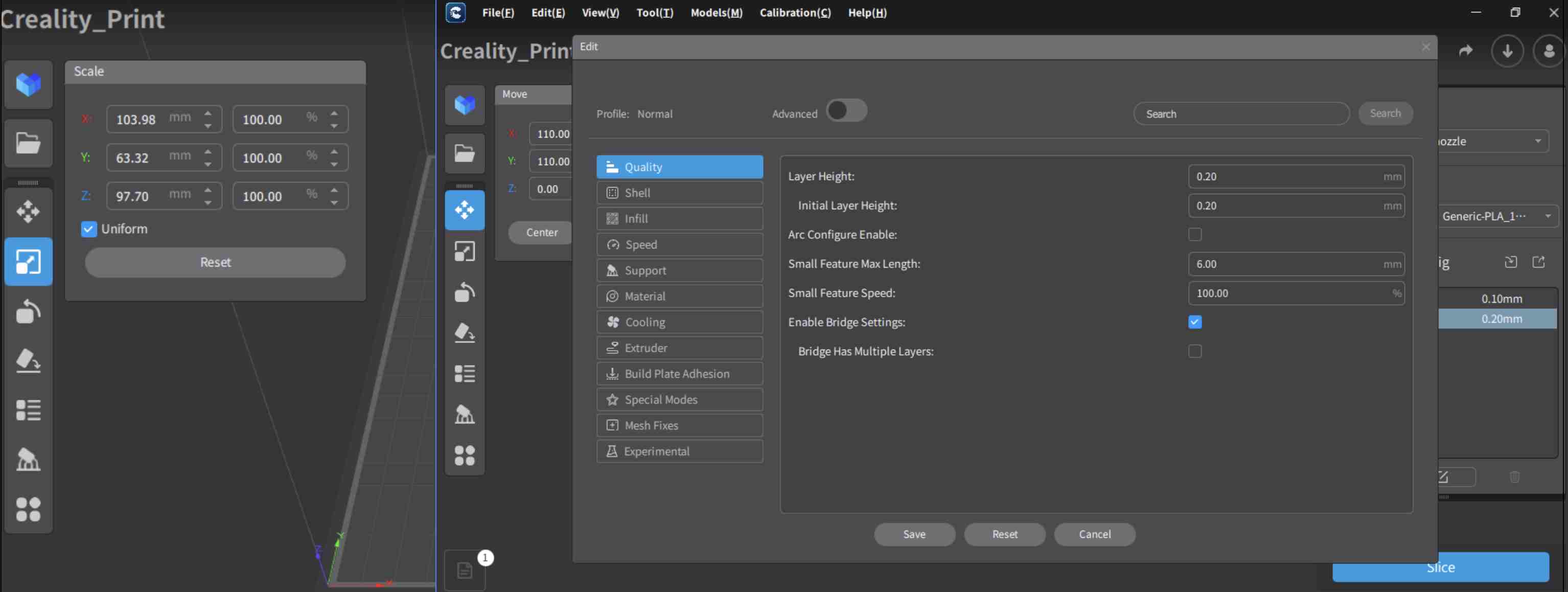The width and height of the screenshot is (1568, 592).
Task: Click the Search button next to the search field
Action: [x=1386, y=113]
